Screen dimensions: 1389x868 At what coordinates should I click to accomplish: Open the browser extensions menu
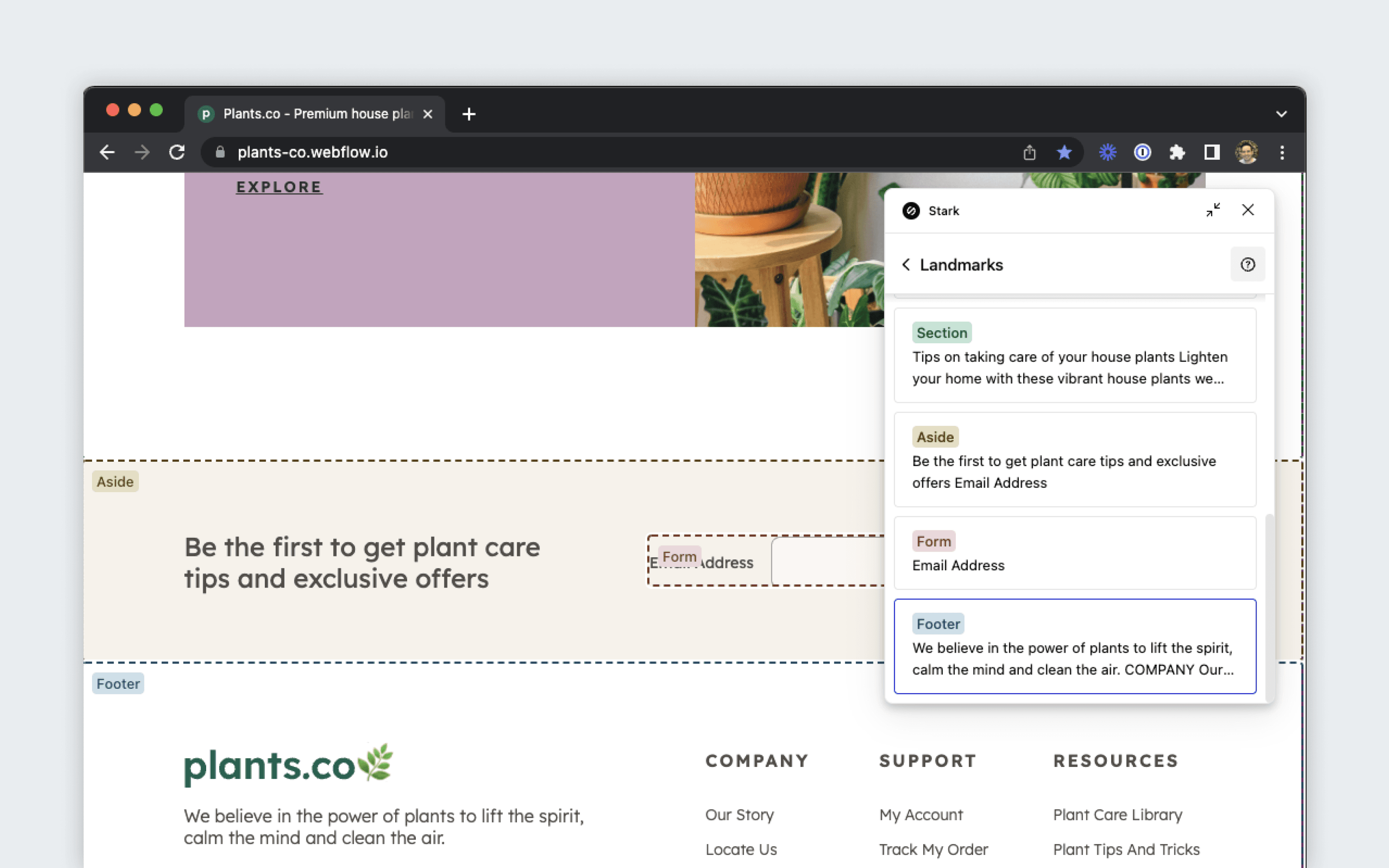tap(1177, 152)
